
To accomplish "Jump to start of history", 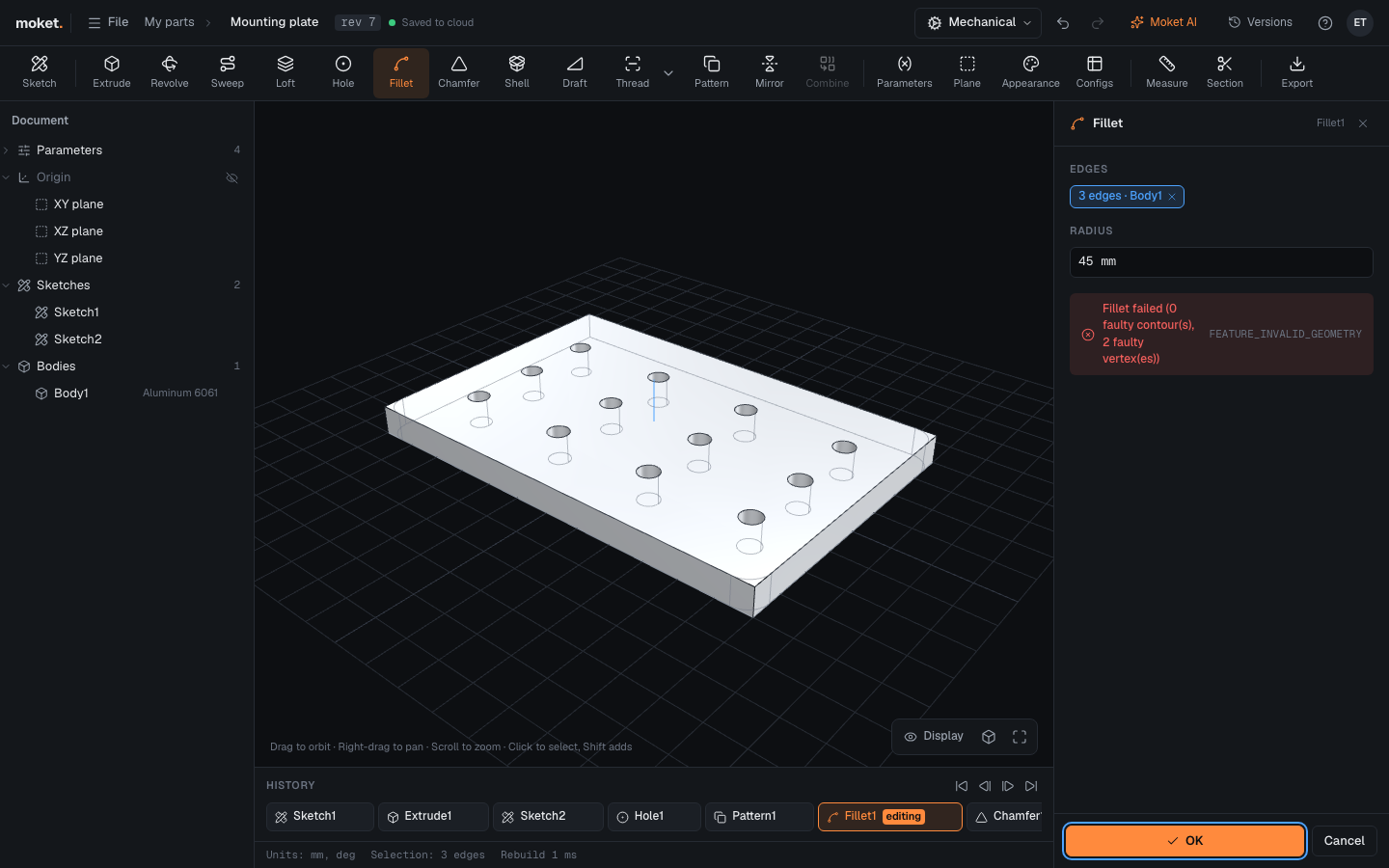I will (962, 786).
